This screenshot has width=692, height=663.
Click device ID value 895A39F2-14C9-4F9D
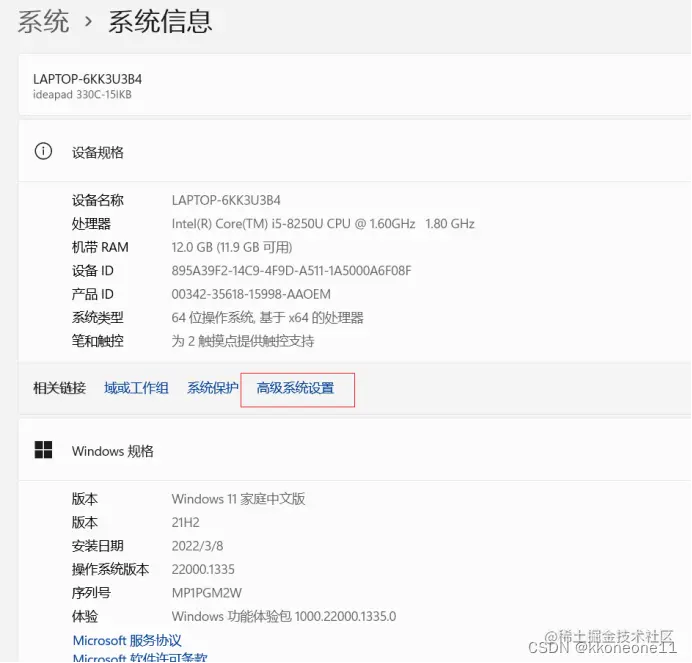tap(291, 271)
